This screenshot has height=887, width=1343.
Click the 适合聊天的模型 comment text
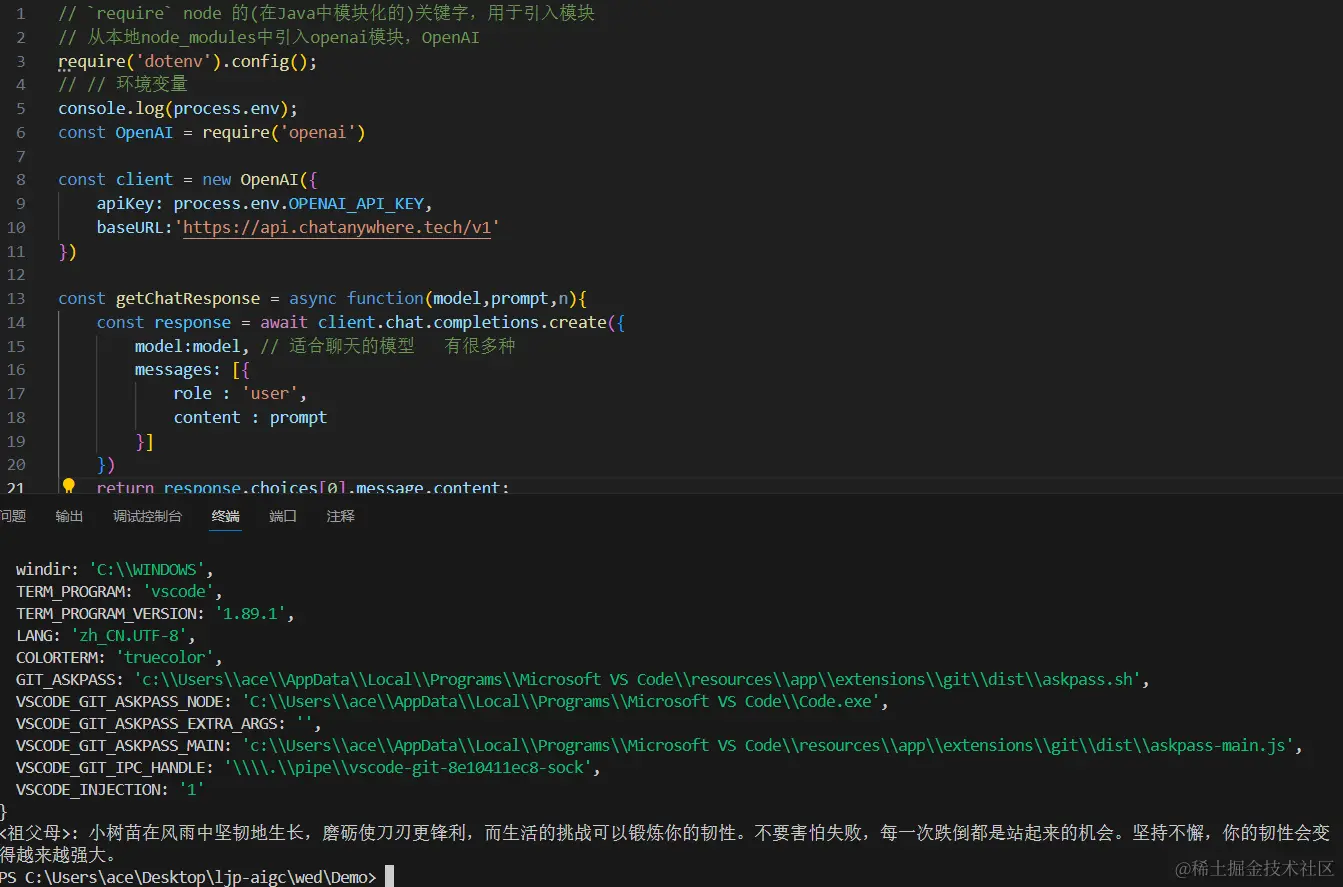pos(351,346)
